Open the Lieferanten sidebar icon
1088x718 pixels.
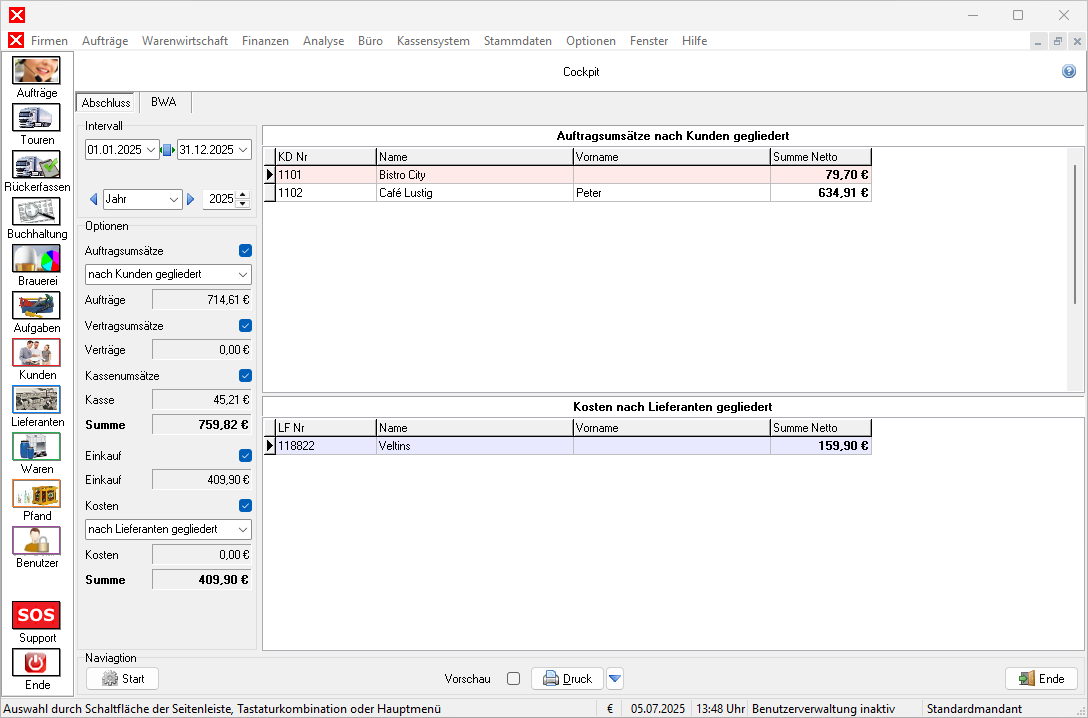pos(36,400)
